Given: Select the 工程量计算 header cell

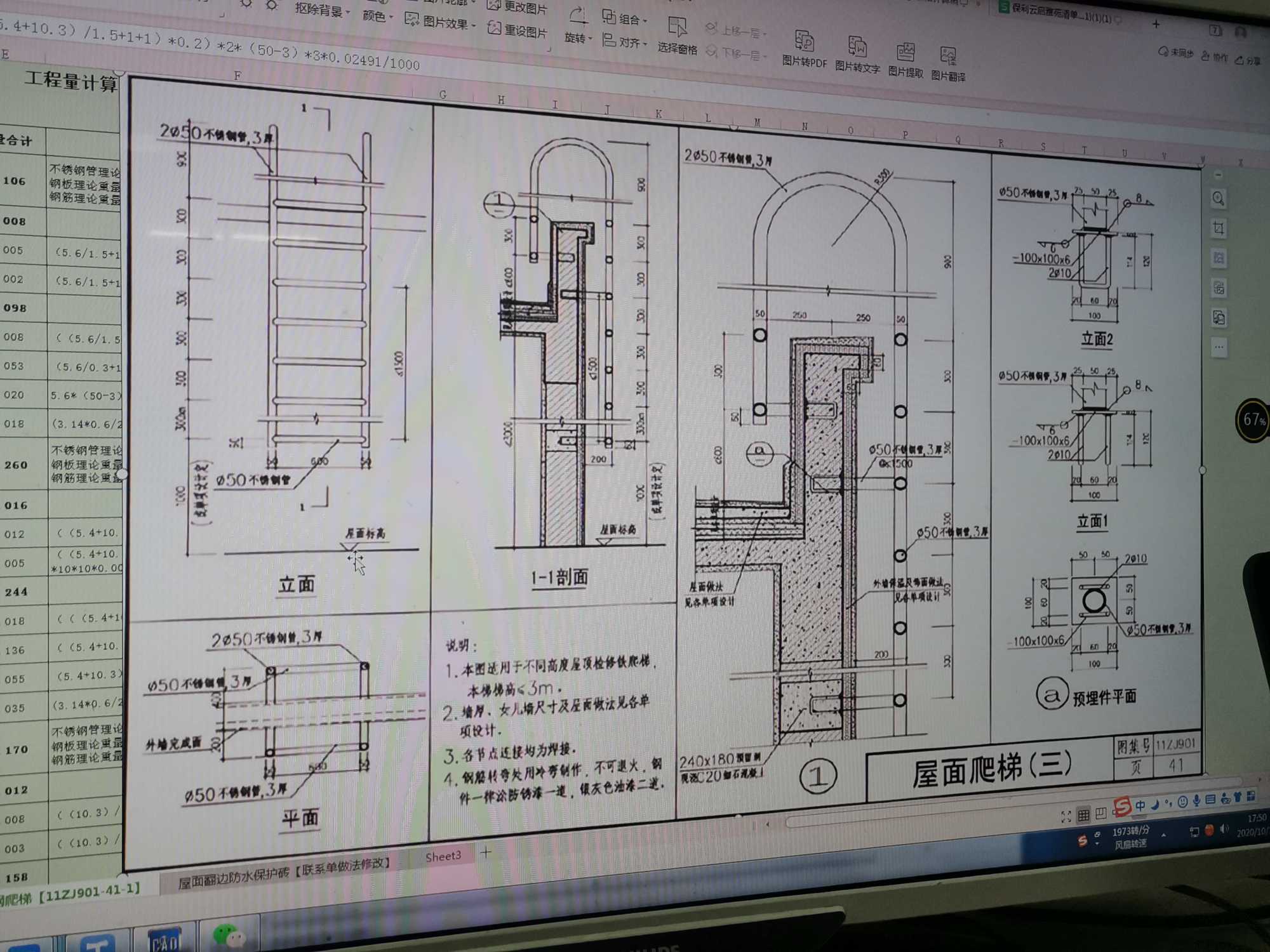Looking at the screenshot, I should pos(70,81).
